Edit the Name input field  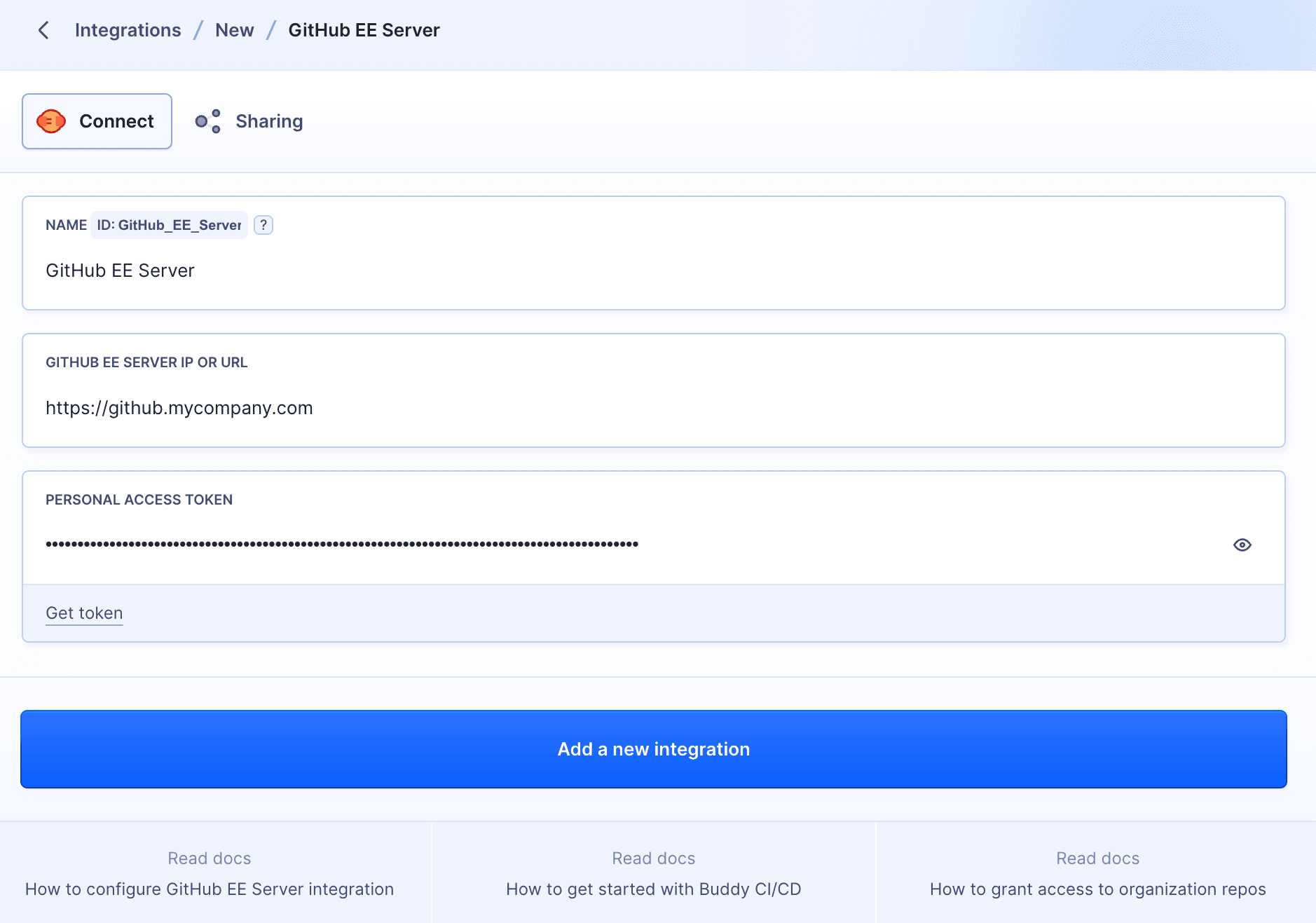(653, 271)
